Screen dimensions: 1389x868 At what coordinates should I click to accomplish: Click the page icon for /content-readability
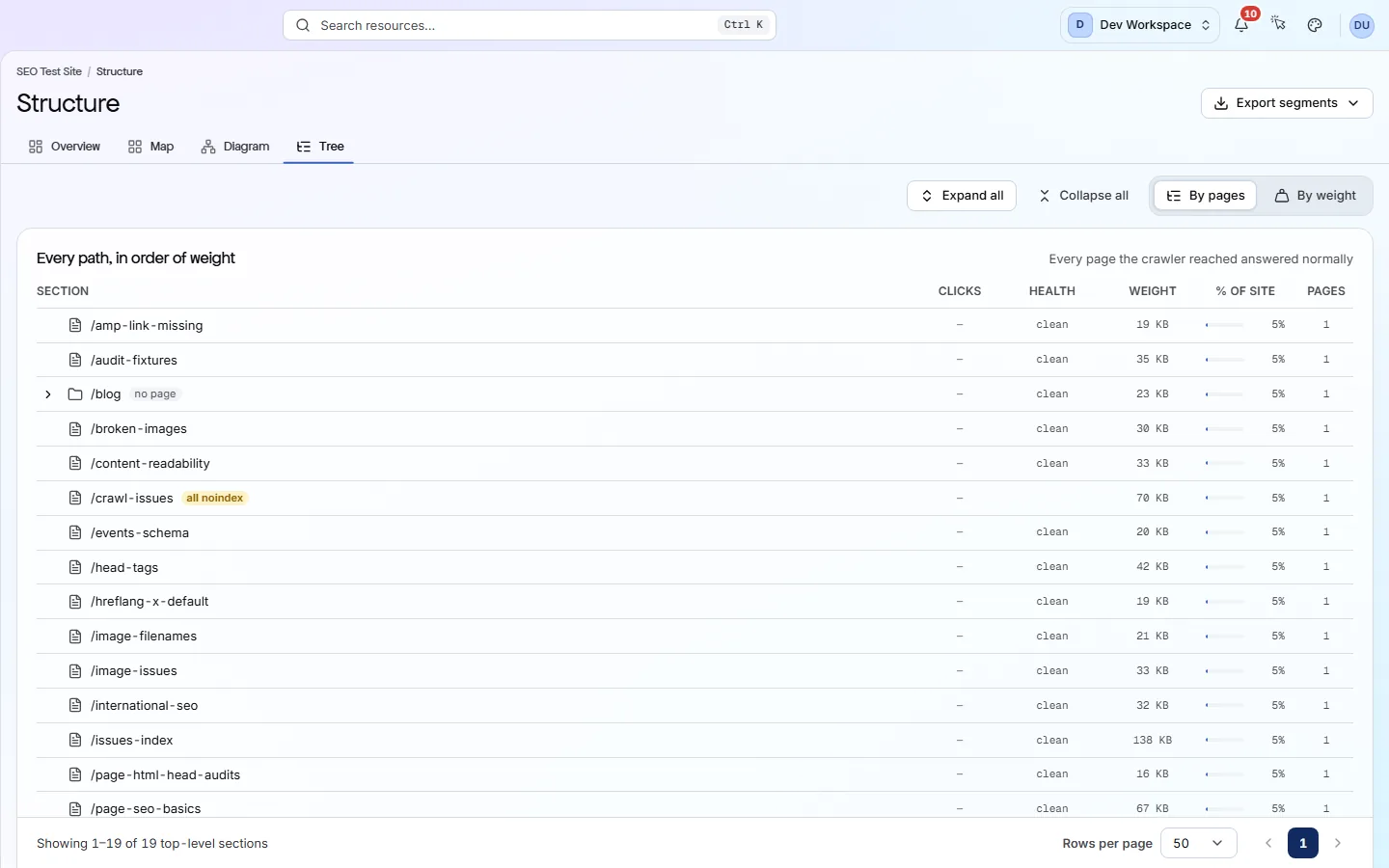(75, 464)
